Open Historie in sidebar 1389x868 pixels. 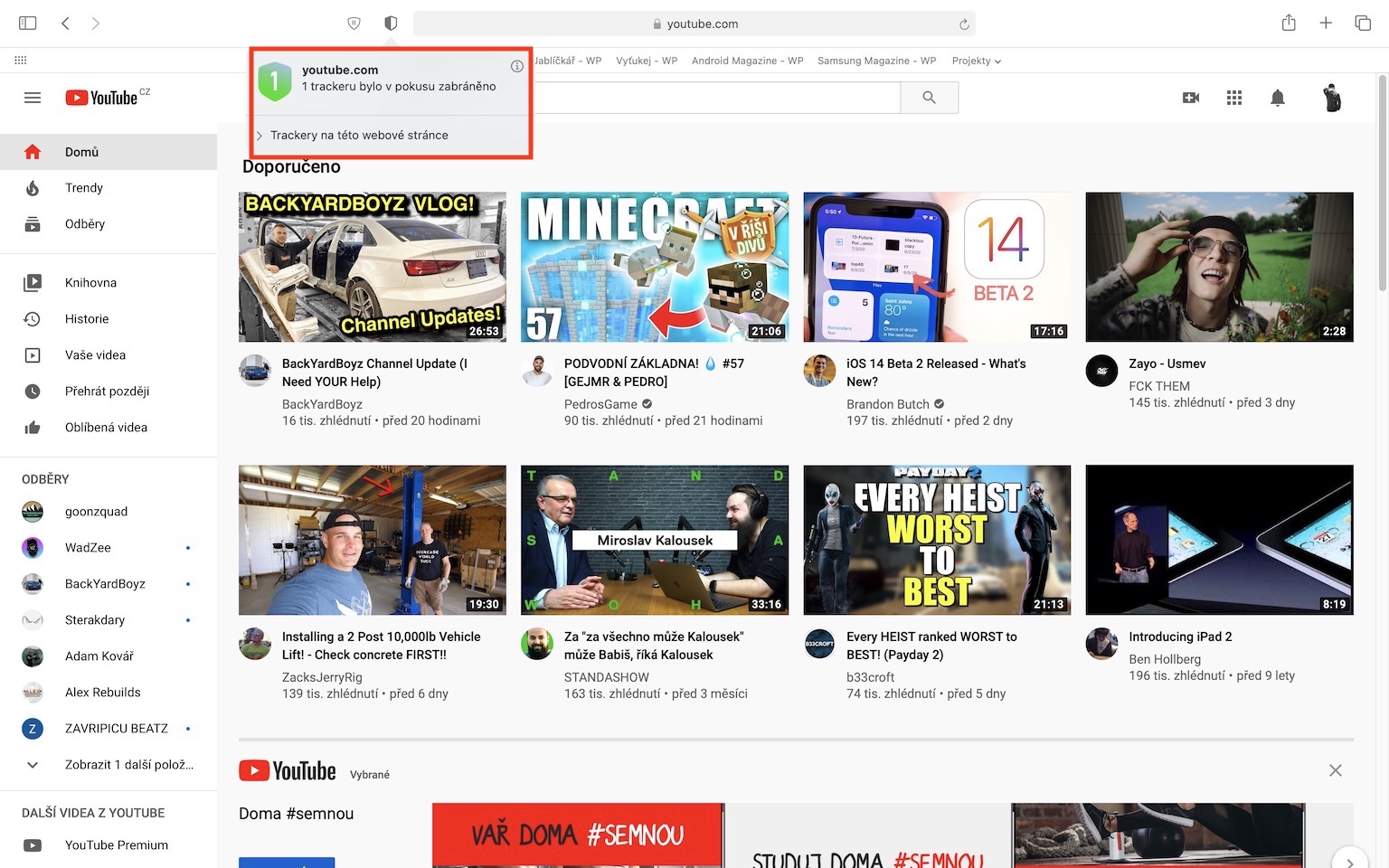(x=109, y=319)
